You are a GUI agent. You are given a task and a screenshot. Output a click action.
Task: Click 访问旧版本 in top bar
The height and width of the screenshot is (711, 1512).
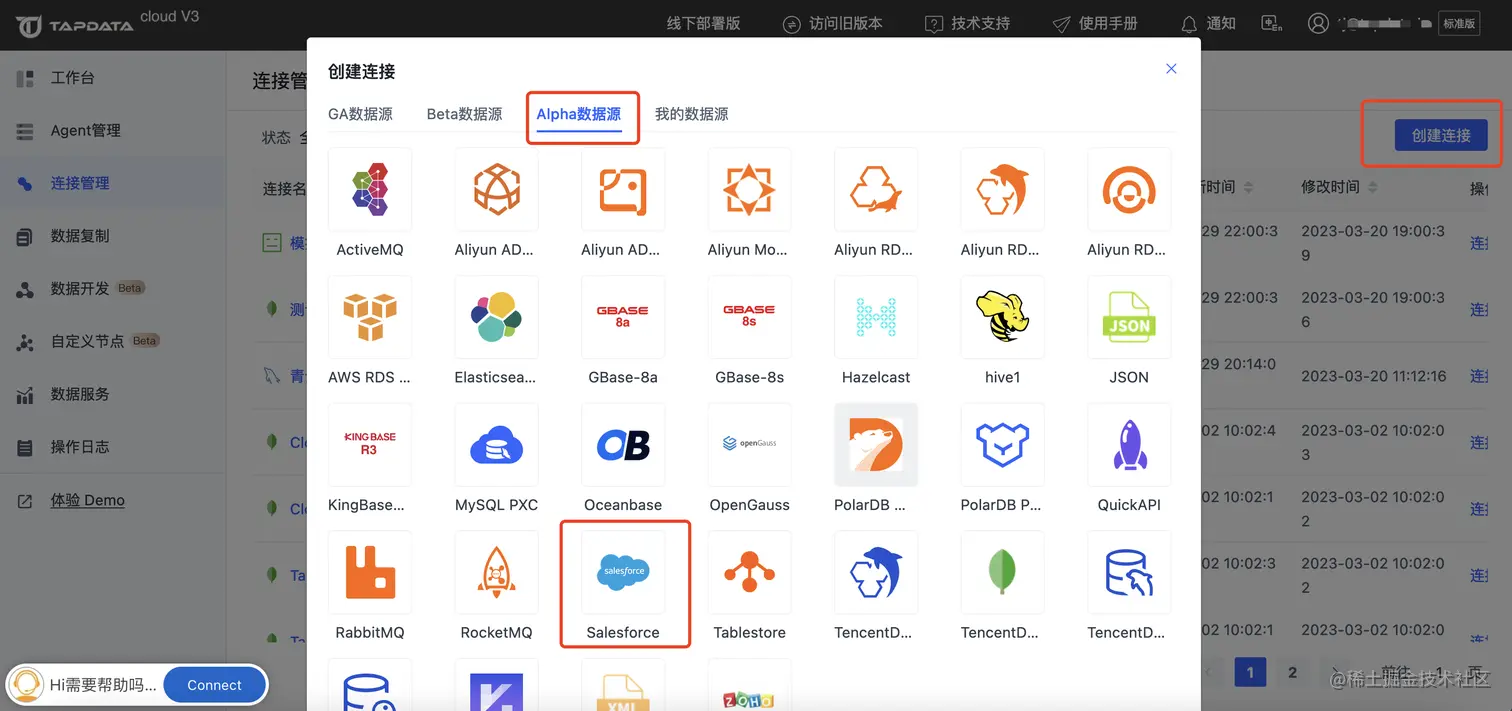(x=832, y=23)
